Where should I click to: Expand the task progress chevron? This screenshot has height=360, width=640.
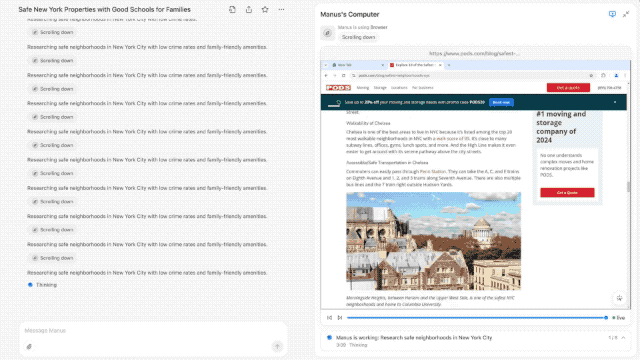[x=623, y=338]
